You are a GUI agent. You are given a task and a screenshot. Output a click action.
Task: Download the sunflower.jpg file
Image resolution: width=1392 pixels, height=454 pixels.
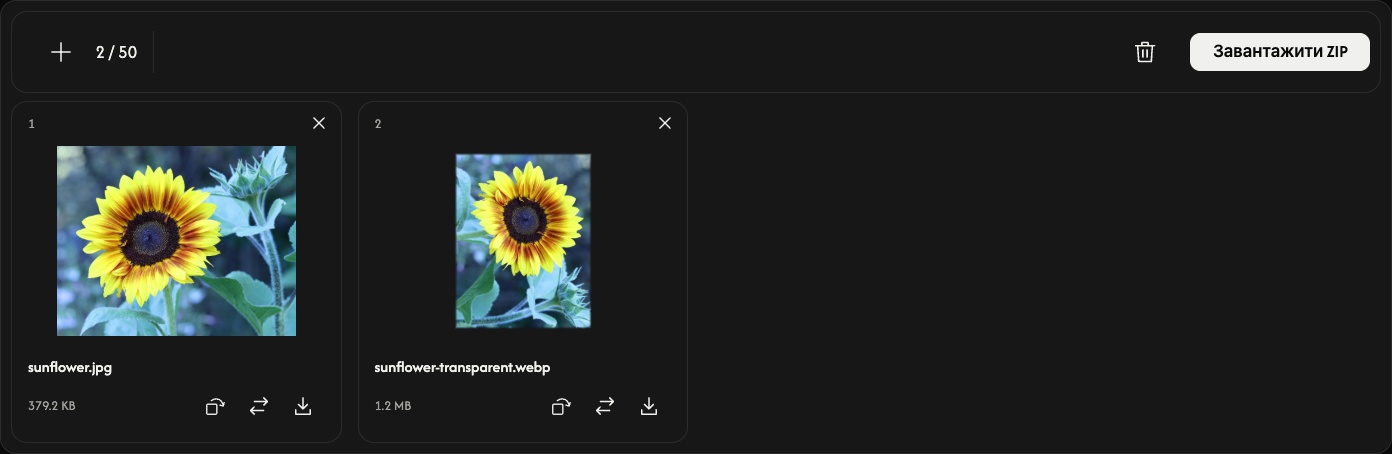point(303,406)
